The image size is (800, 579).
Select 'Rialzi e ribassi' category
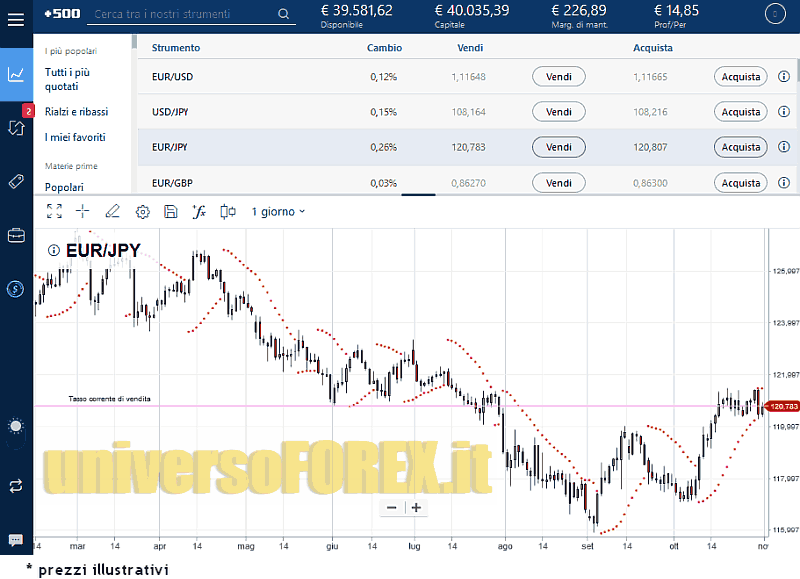[76, 112]
